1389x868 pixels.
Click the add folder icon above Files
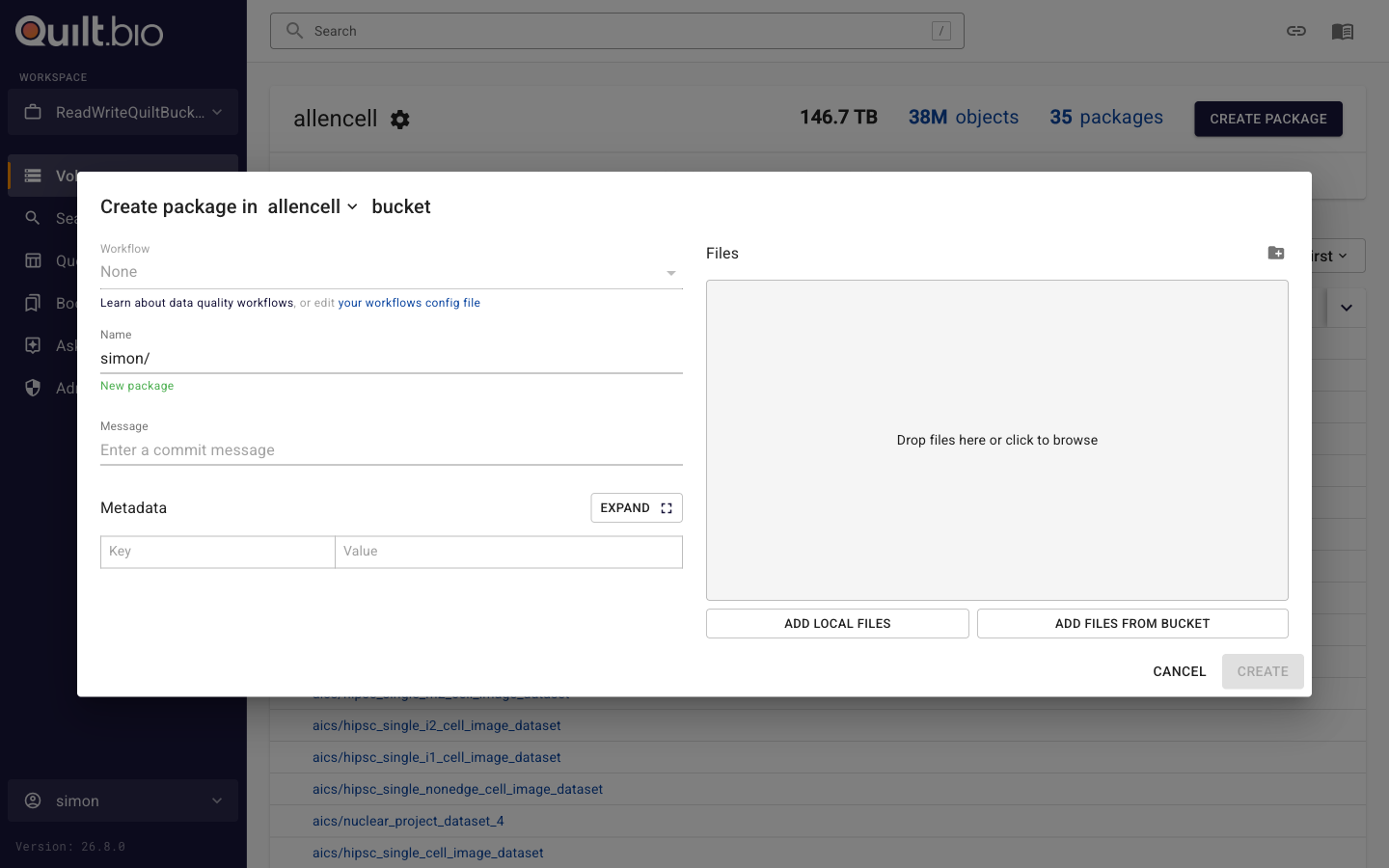tap(1276, 253)
